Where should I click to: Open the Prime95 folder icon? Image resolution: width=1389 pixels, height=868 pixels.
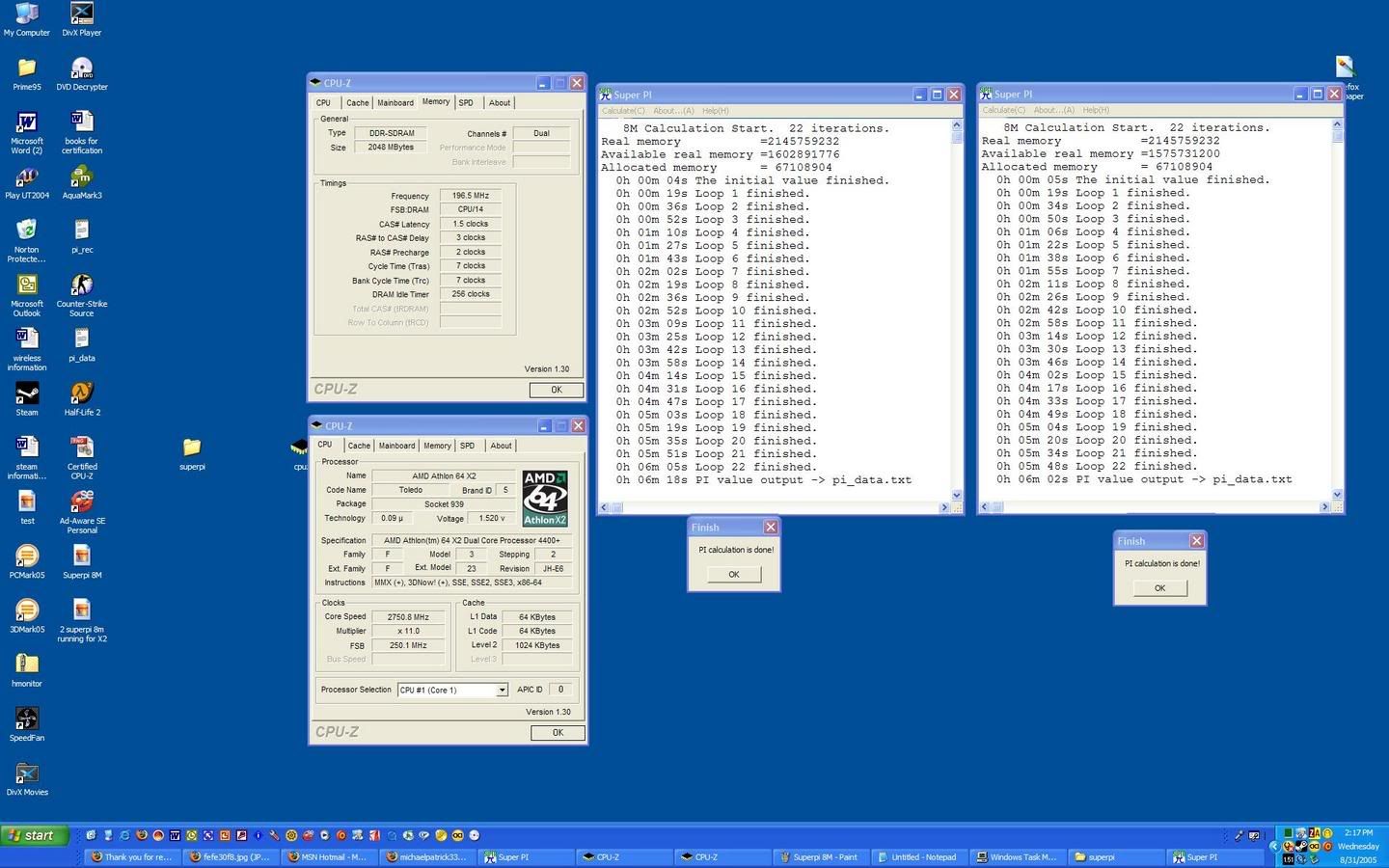tap(26, 73)
